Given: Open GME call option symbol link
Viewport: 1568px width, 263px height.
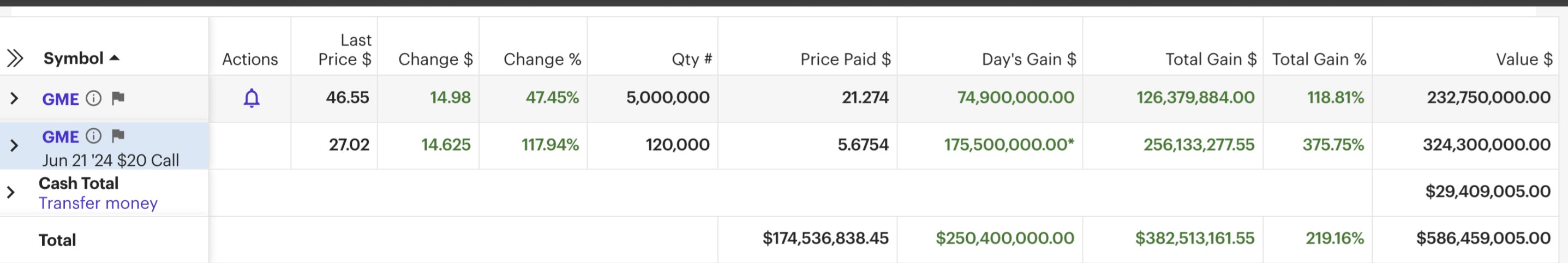Looking at the screenshot, I should (x=60, y=136).
